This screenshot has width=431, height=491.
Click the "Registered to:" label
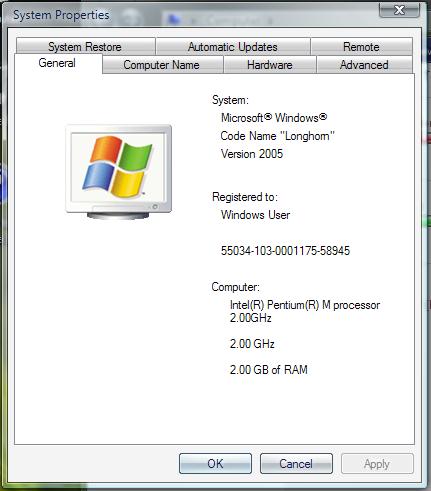click(x=245, y=197)
